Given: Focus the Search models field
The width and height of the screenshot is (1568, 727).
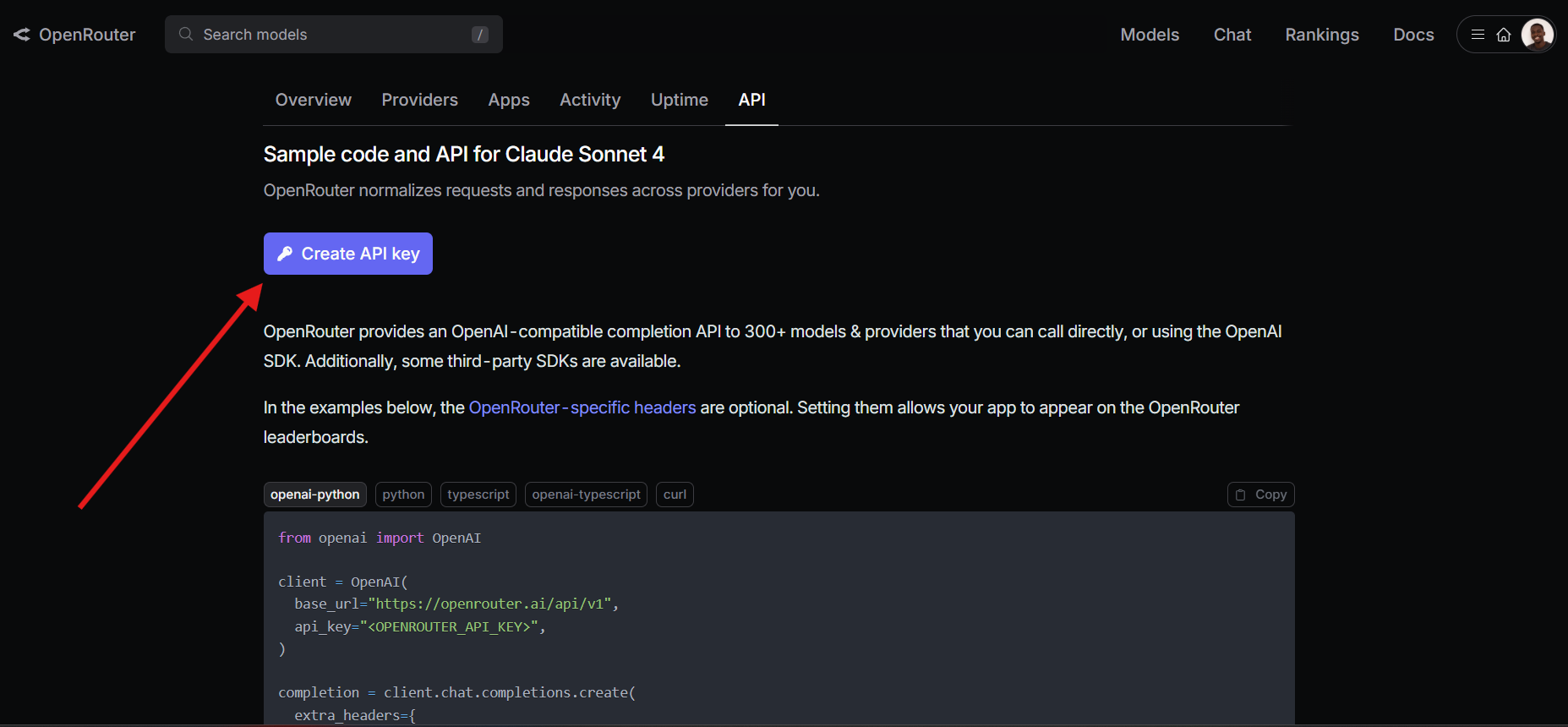Looking at the screenshot, I should pyautogui.click(x=334, y=35).
